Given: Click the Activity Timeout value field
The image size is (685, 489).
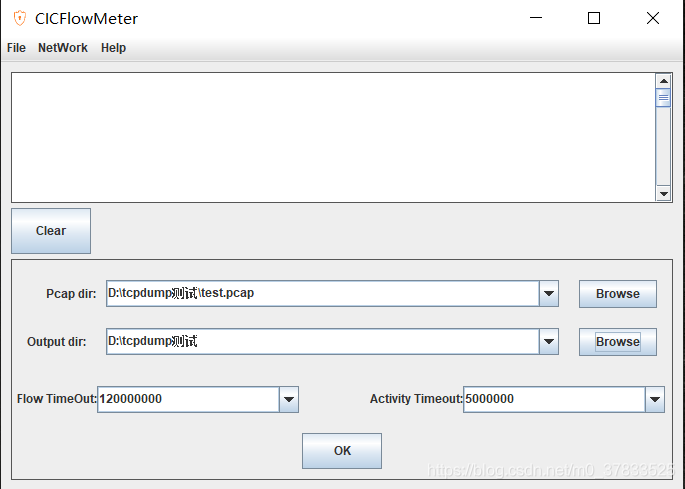Looking at the screenshot, I should coord(554,399).
